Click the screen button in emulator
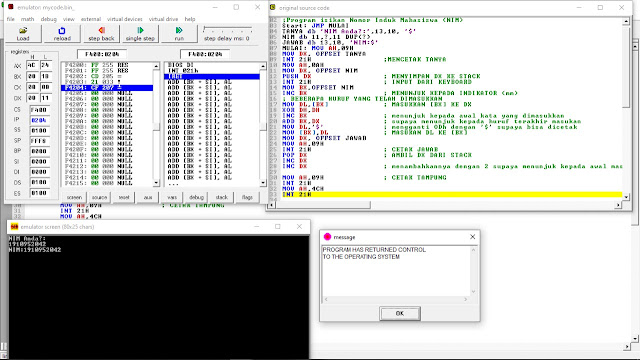This screenshot has height=360, width=640. (74, 197)
